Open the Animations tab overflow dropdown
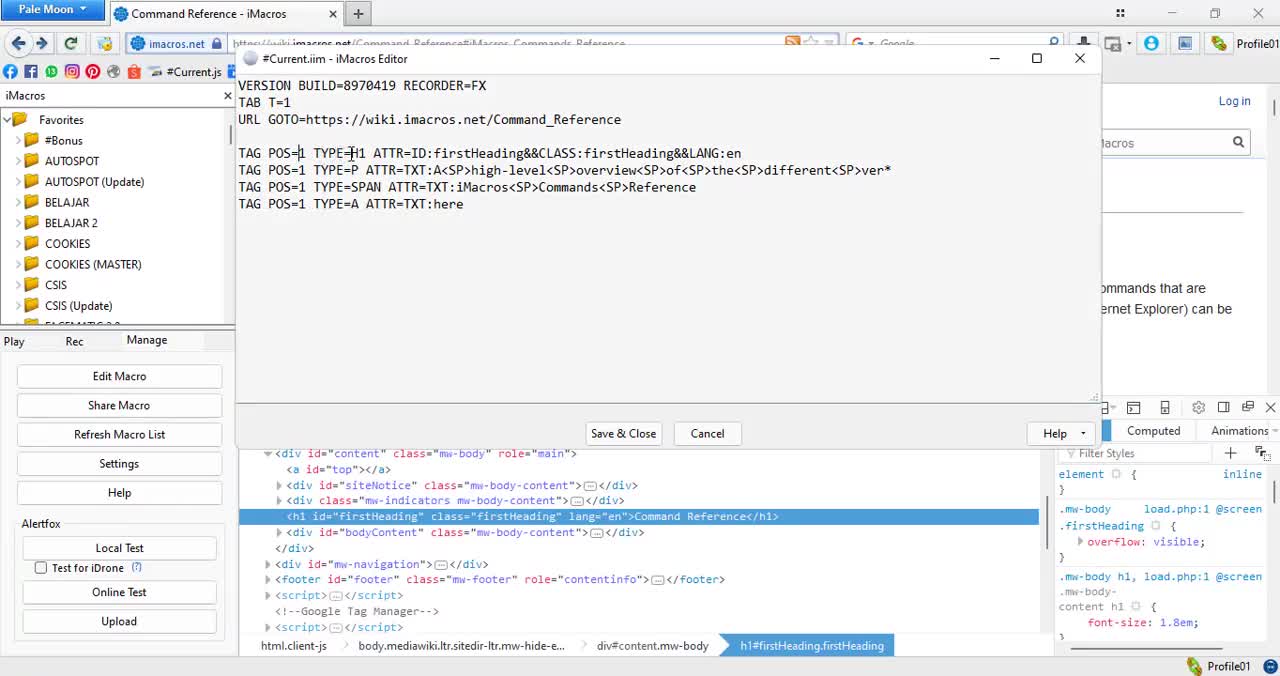The image size is (1280, 676). coord(1275,431)
